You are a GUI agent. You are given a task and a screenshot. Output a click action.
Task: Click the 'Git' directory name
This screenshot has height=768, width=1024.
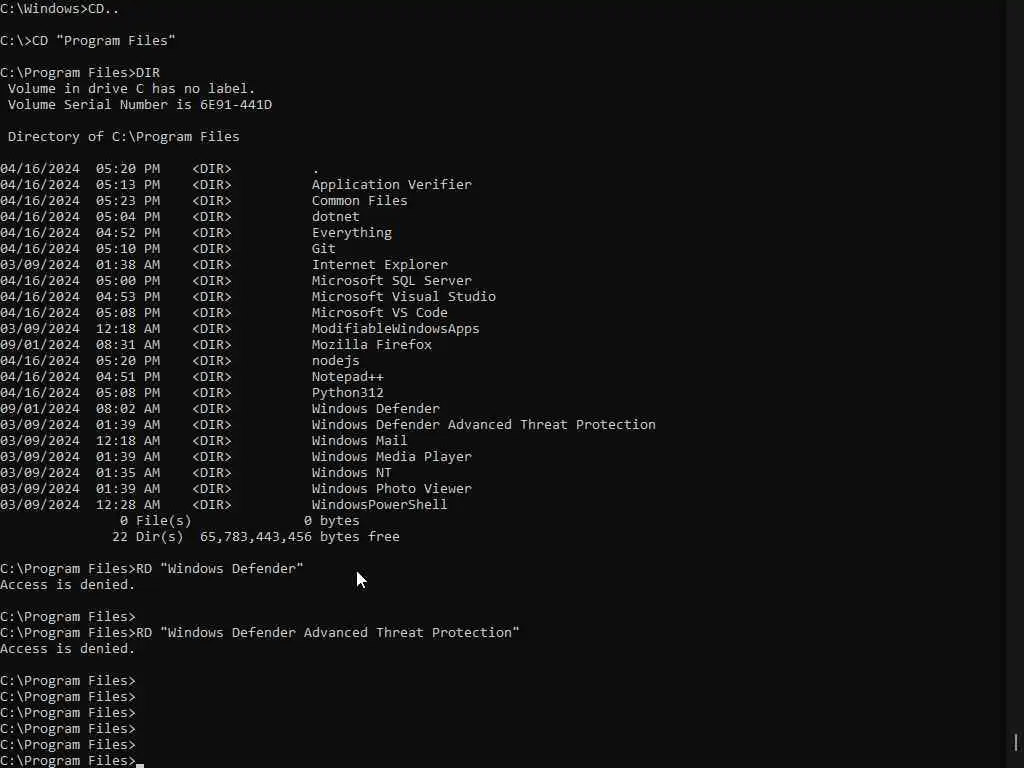323,249
